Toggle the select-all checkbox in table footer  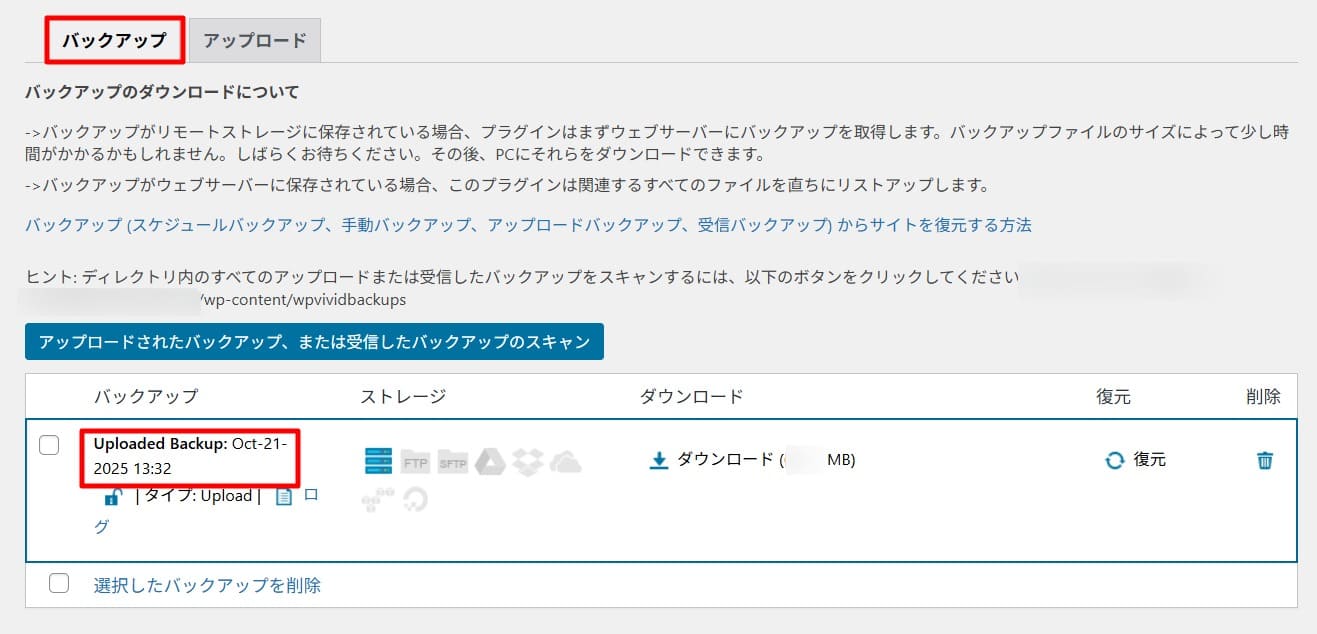click(59, 583)
